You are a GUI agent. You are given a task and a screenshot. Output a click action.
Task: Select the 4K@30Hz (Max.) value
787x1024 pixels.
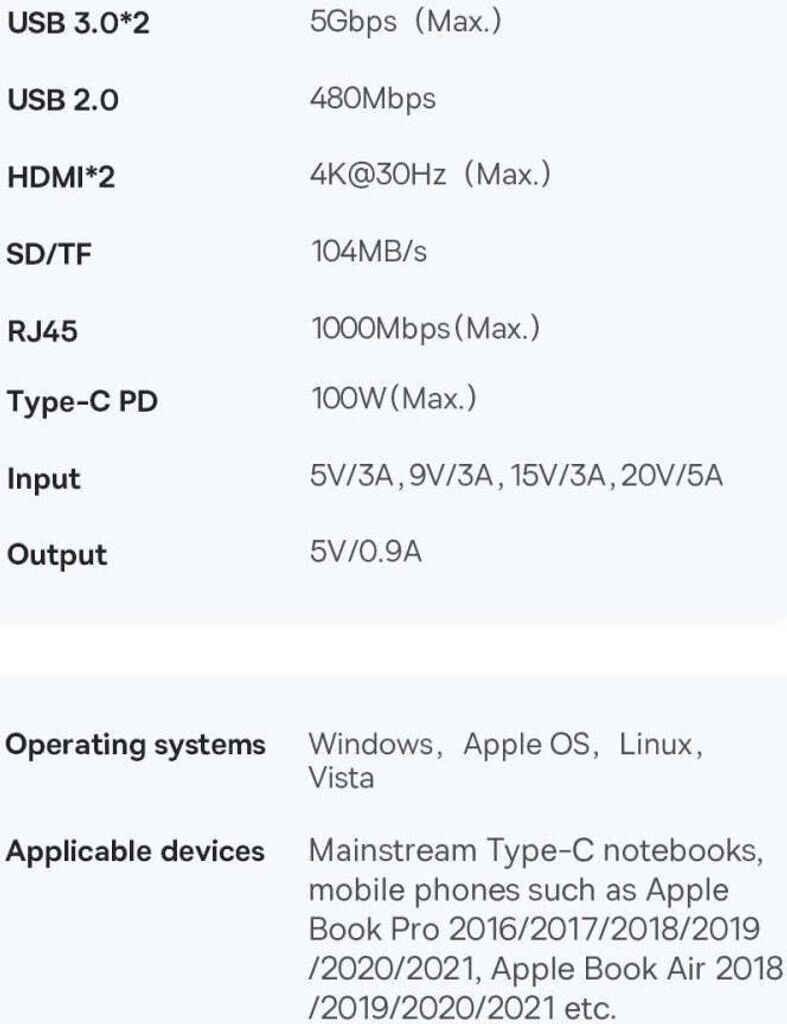click(430, 175)
